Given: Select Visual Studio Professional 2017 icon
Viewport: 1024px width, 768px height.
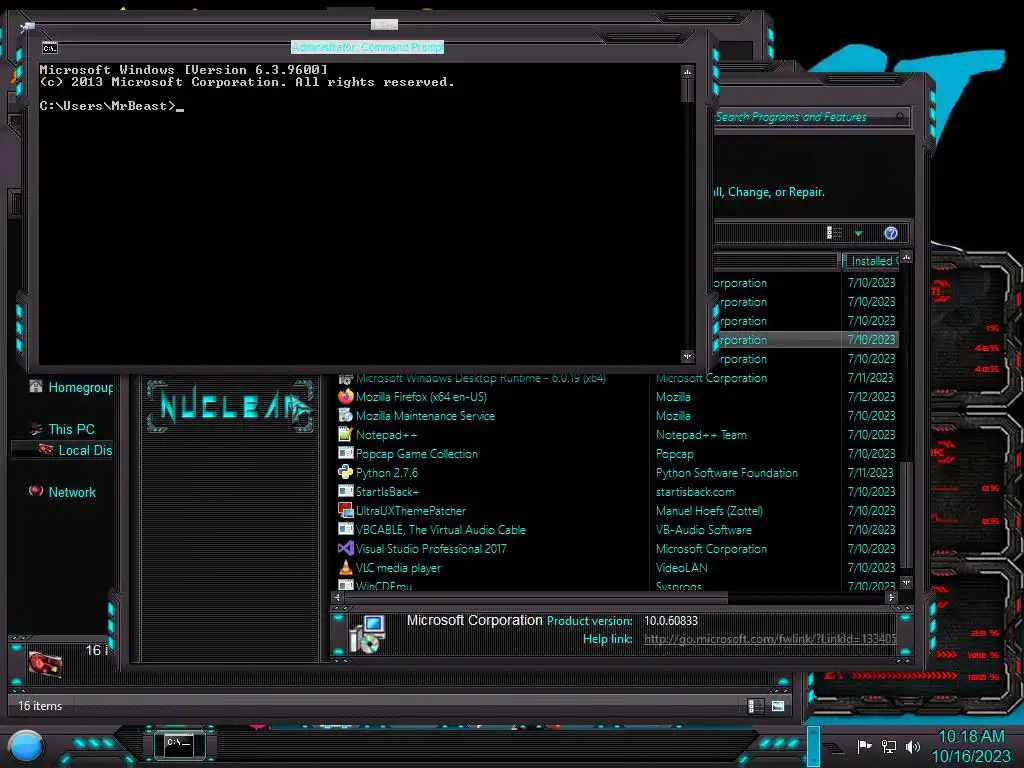Looking at the screenshot, I should (345, 548).
